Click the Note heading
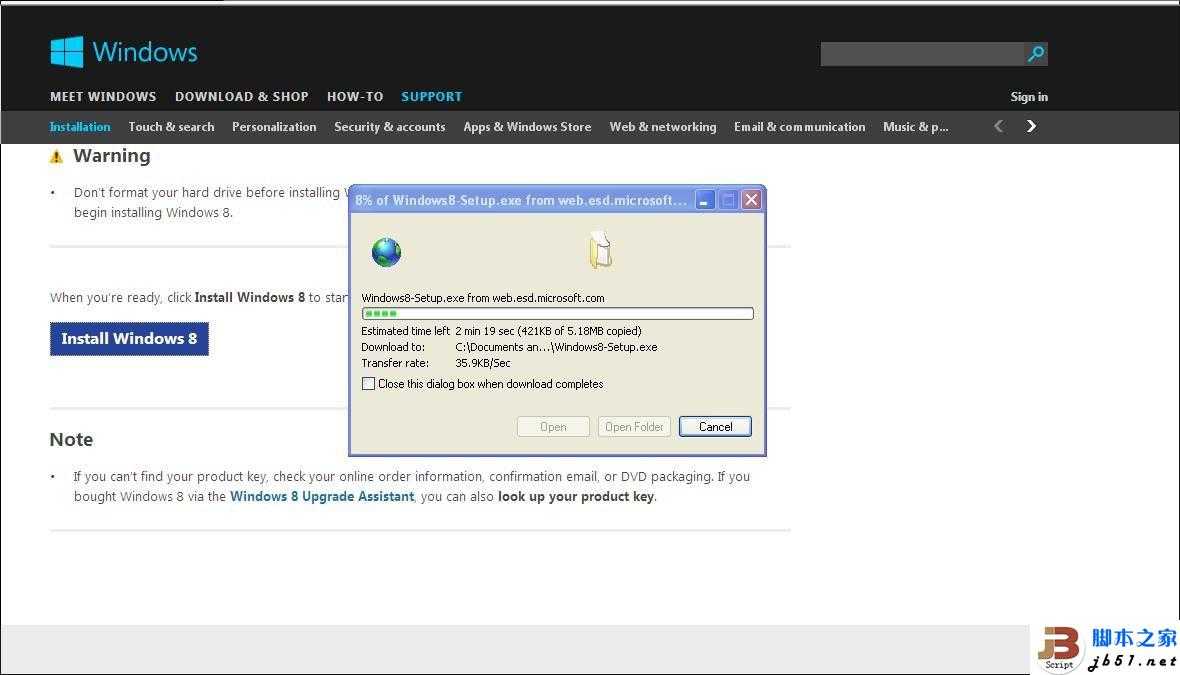 point(71,439)
